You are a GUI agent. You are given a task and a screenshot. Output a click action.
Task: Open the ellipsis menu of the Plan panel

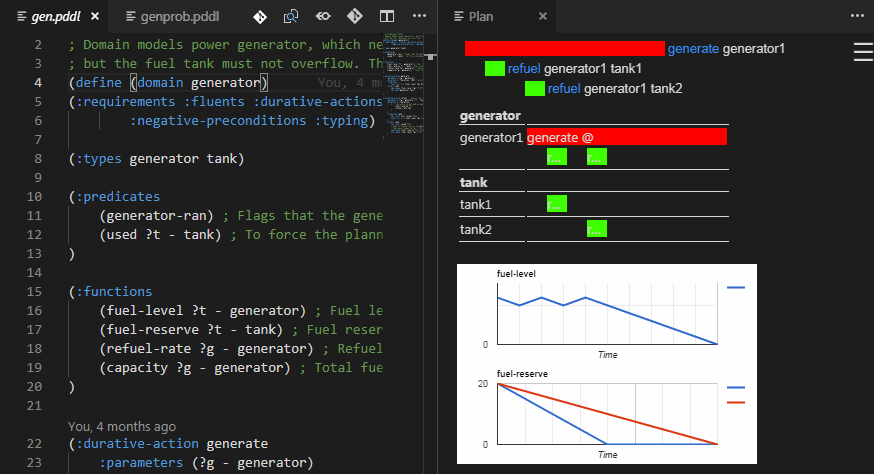click(857, 16)
